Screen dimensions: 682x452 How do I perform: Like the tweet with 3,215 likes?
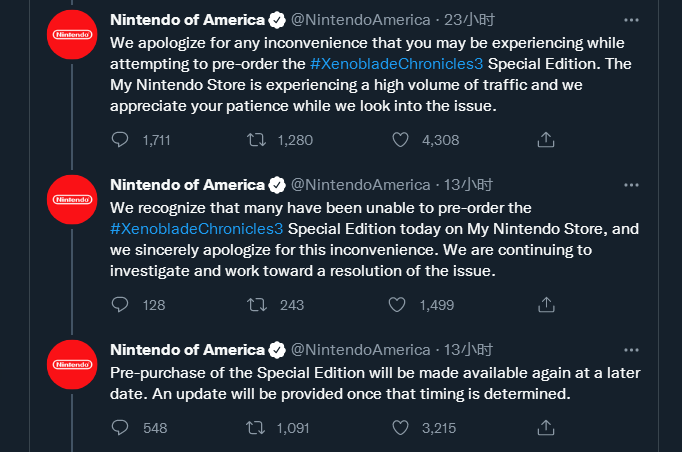click(400, 428)
